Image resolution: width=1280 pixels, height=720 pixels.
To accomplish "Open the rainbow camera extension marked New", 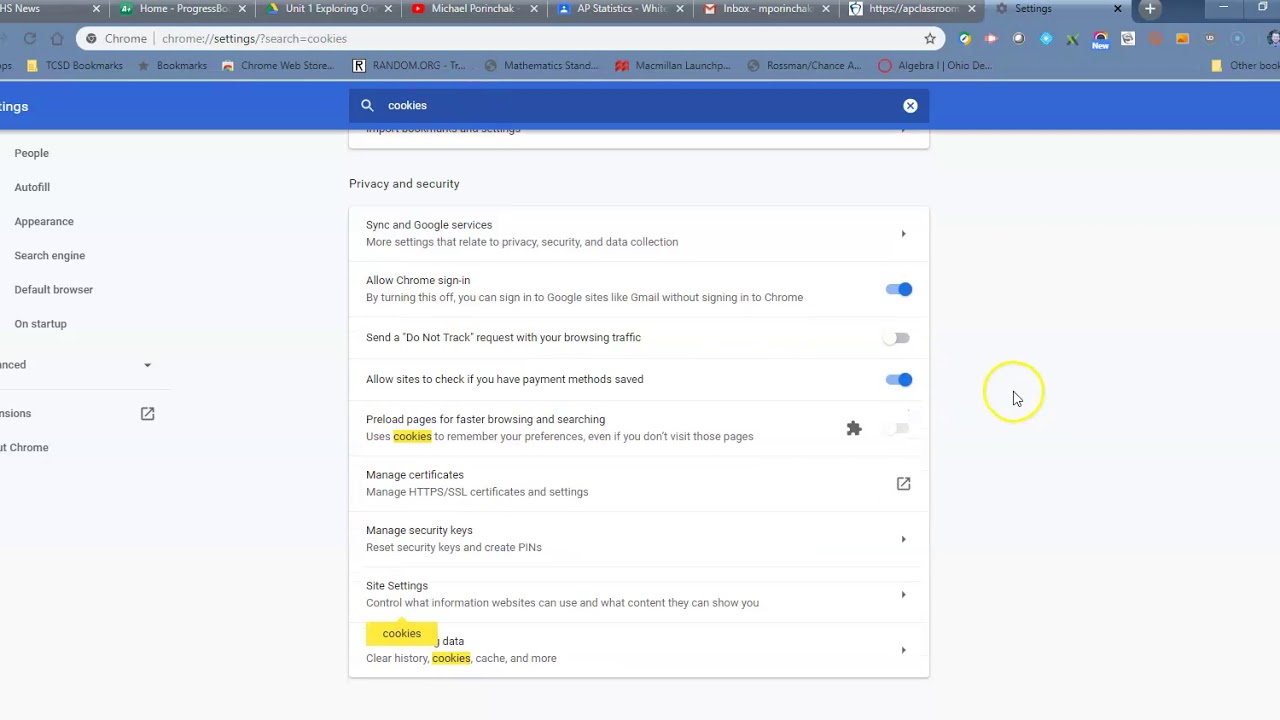I will (x=1100, y=40).
